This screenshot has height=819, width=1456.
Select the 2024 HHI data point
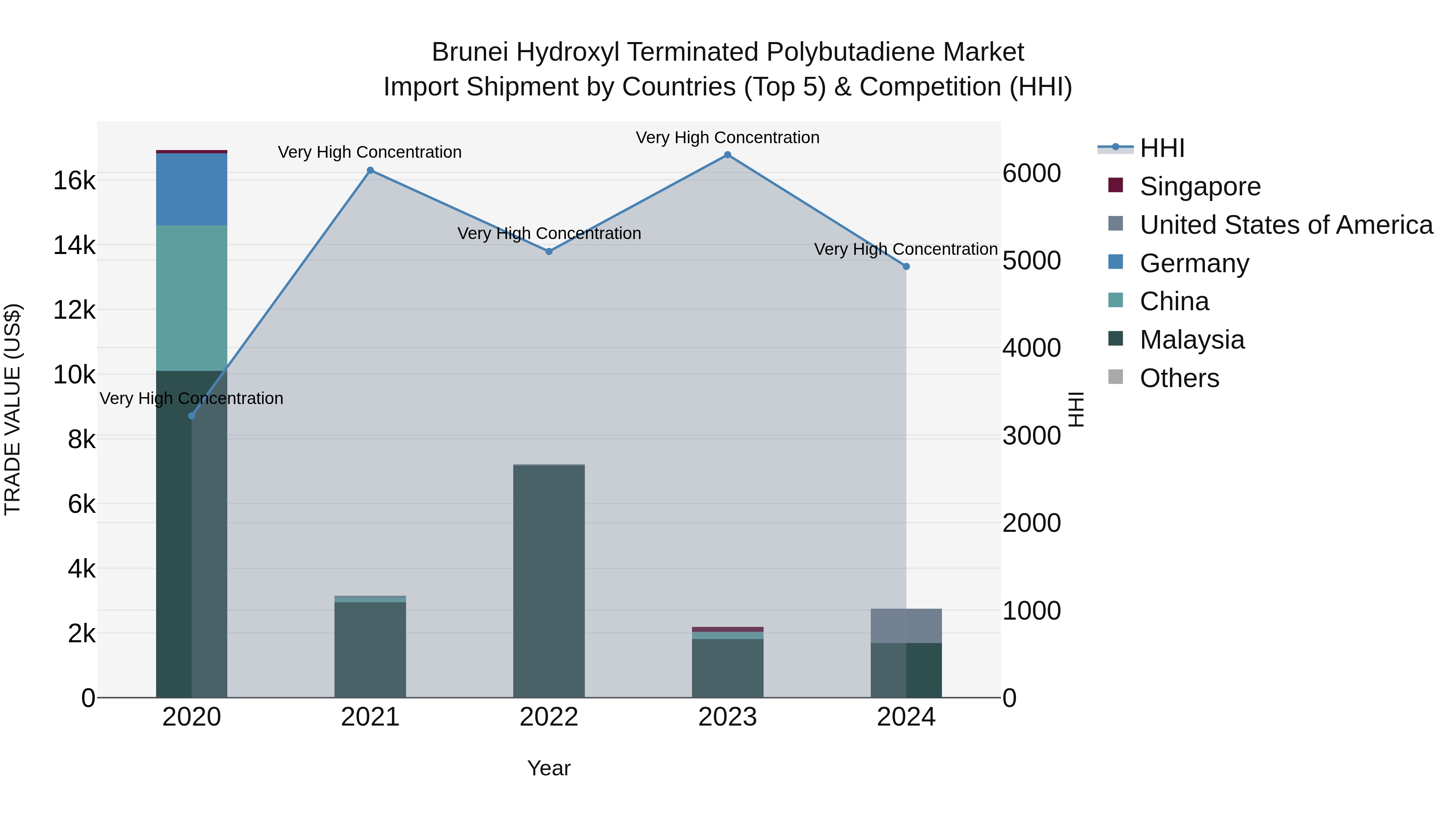pyautogui.click(x=906, y=266)
